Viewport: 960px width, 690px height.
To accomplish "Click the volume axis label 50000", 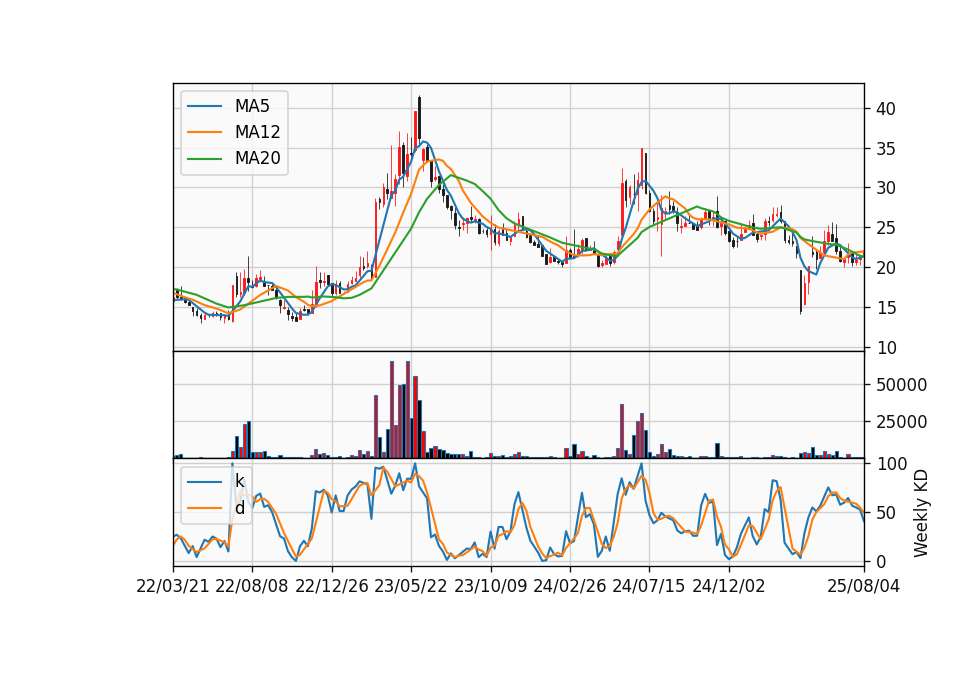I will 901,385.
